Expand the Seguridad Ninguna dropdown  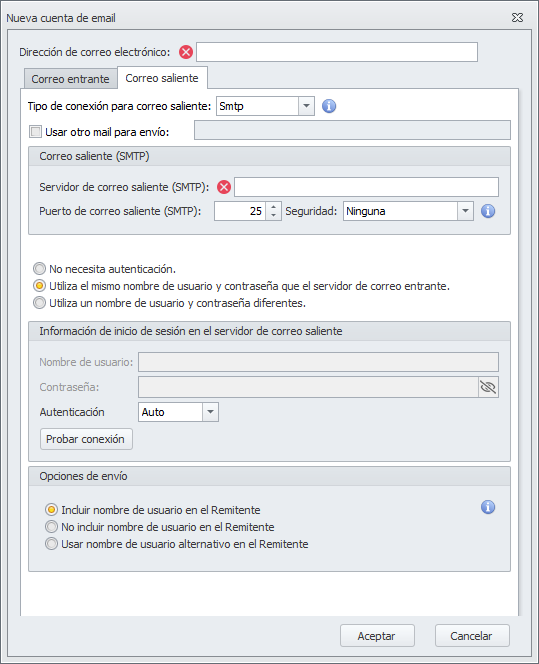tap(465, 211)
